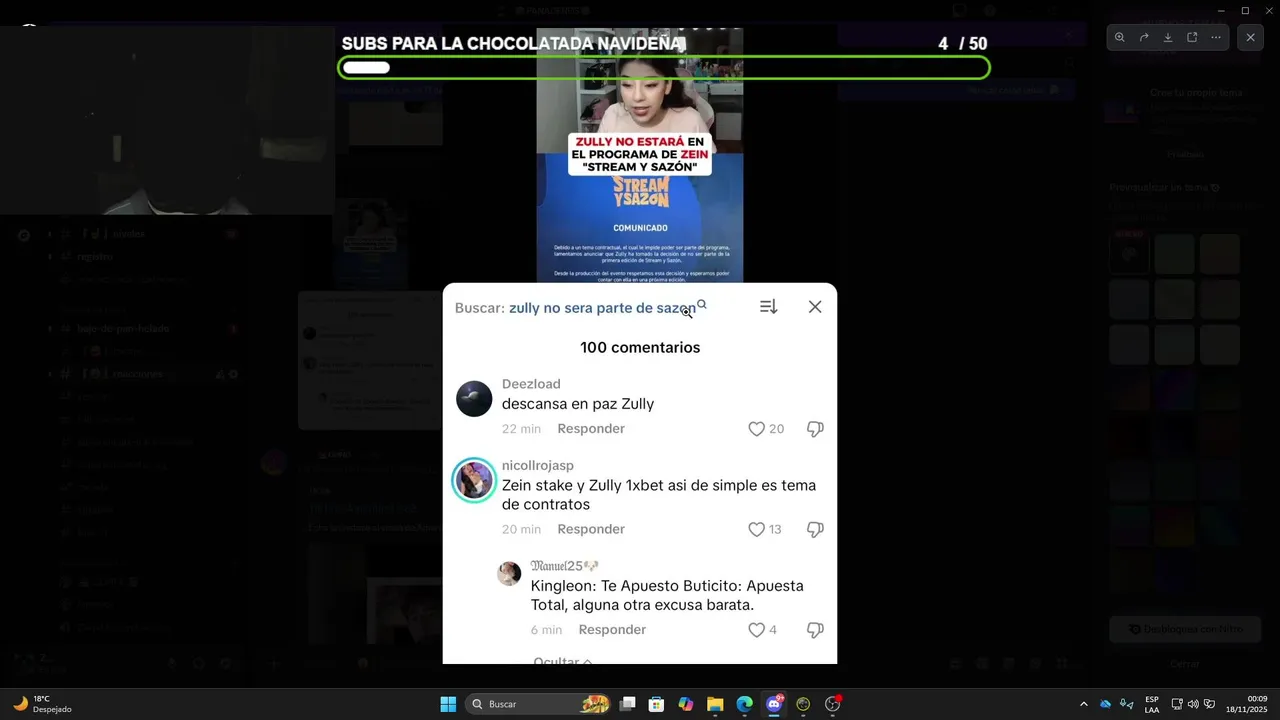
Task: Like nicollrojasp's comment with the heart
Action: 757,529
